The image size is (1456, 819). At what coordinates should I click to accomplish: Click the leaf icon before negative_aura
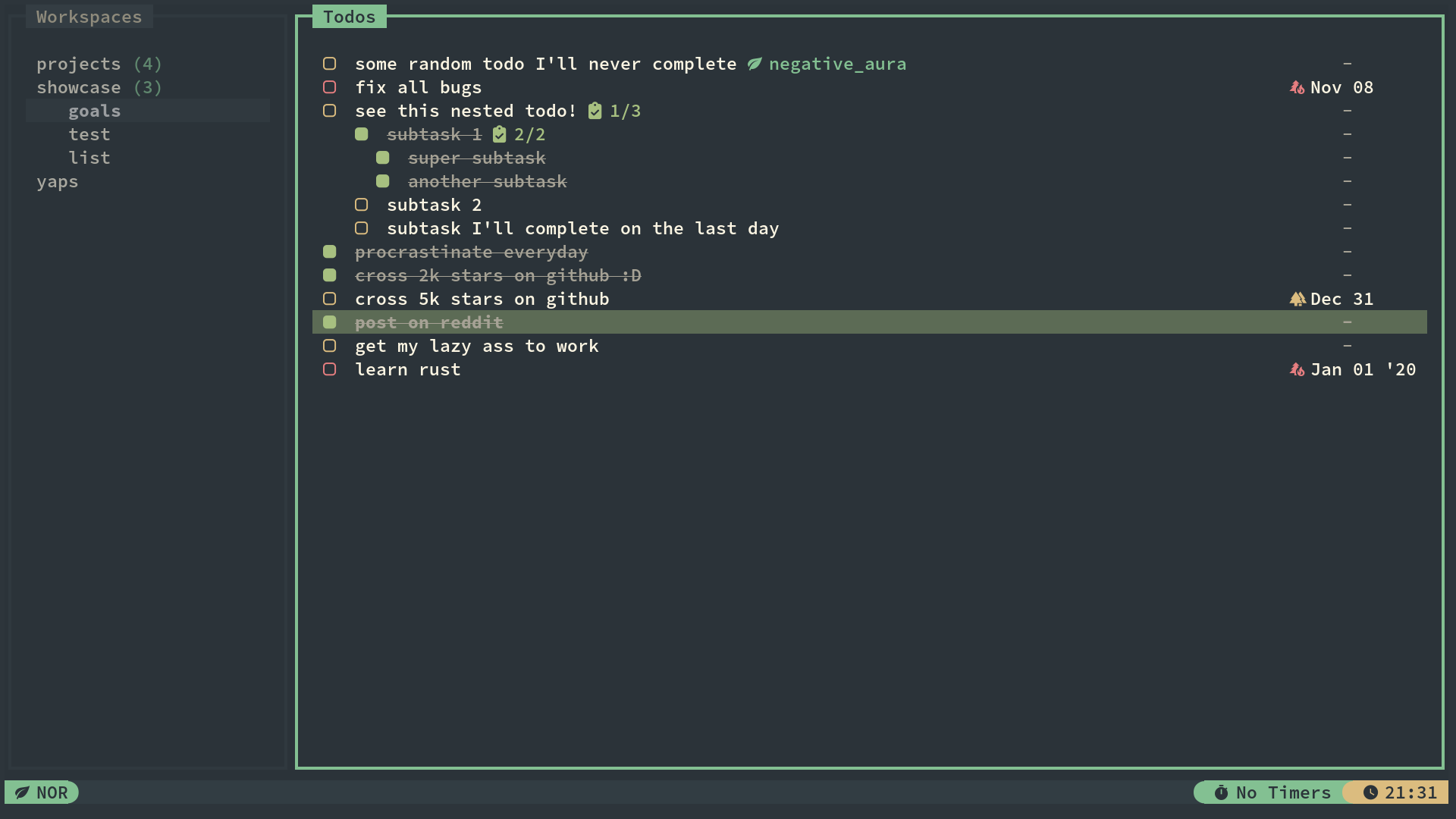(754, 64)
